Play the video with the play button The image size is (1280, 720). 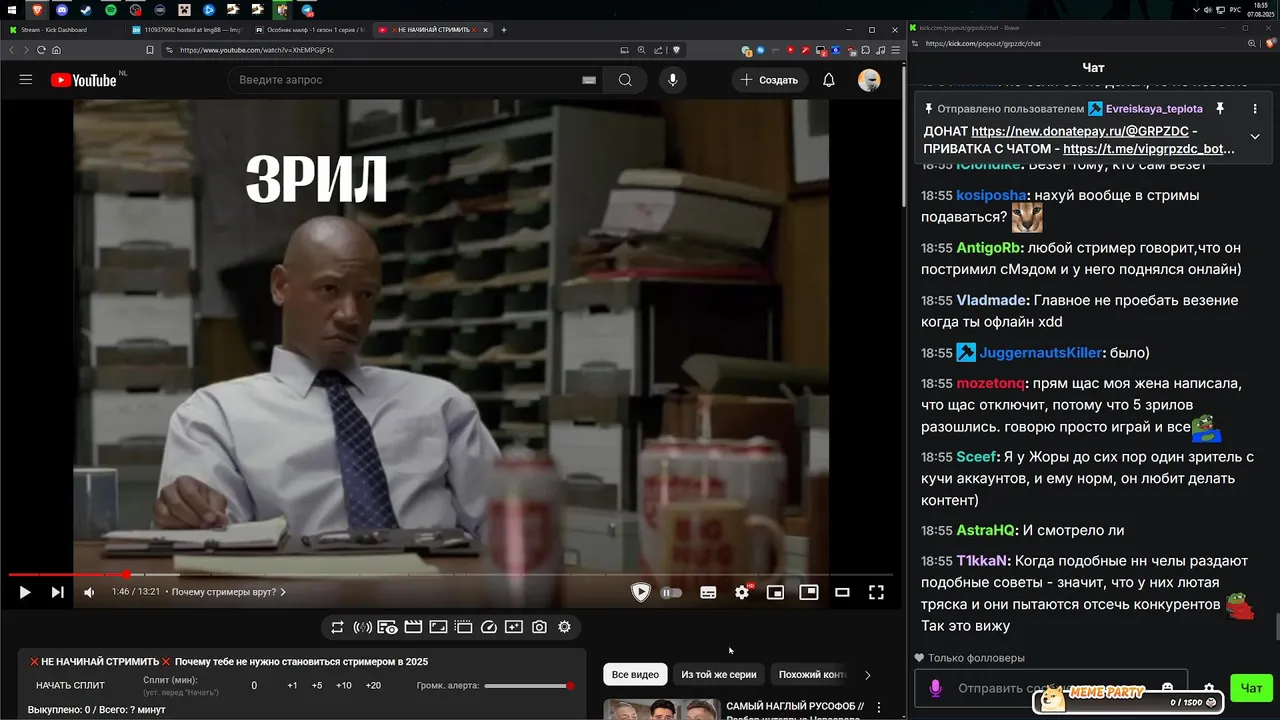(x=25, y=592)
